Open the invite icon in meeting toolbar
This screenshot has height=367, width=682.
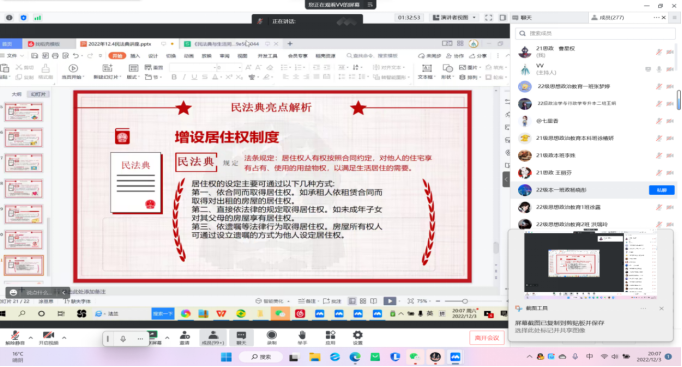[184, 337]
